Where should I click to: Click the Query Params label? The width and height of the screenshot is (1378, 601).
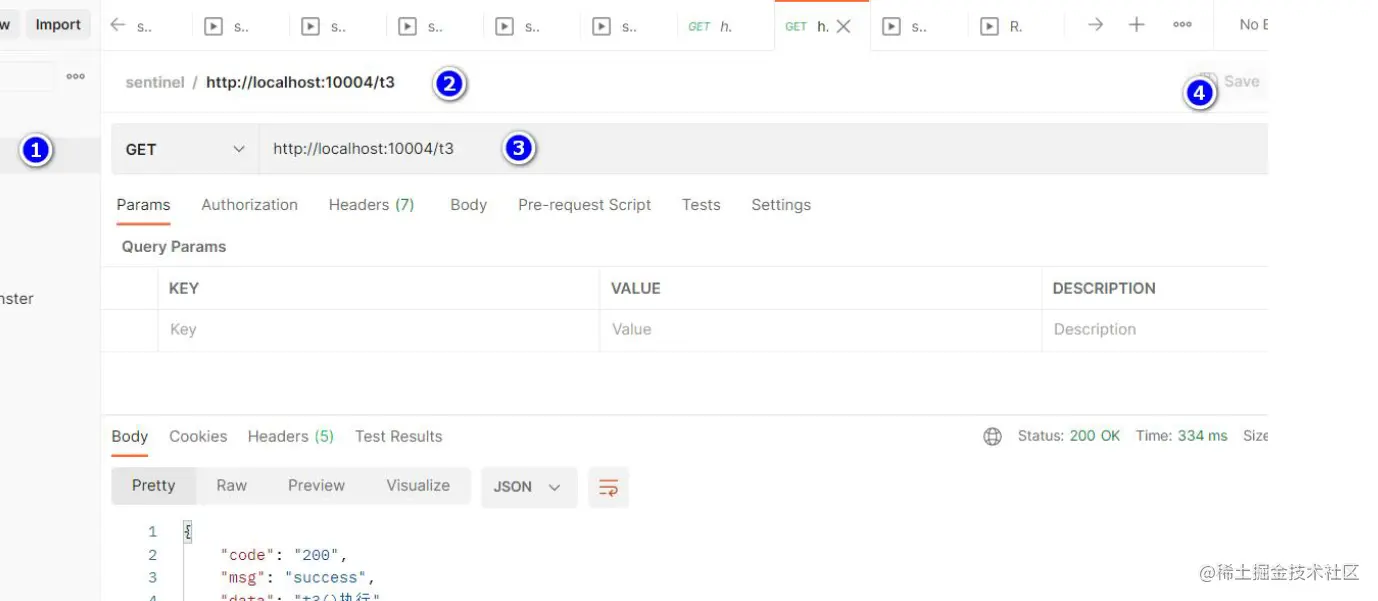point(174,247)
